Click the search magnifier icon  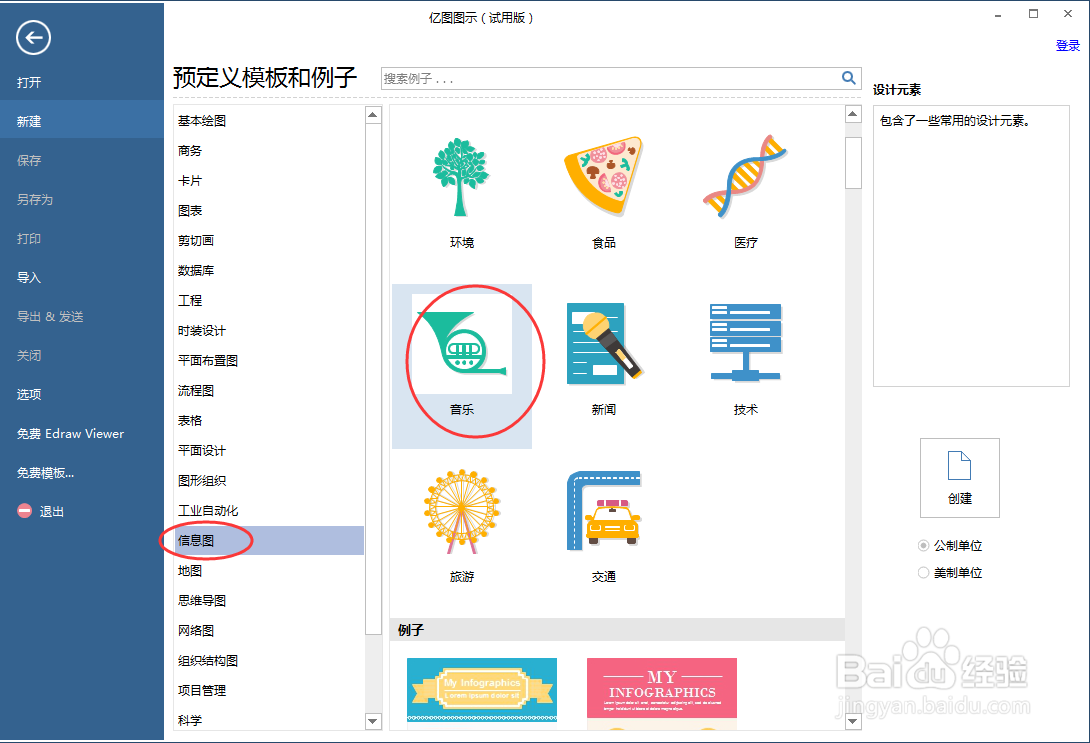(x=848, y=77)
